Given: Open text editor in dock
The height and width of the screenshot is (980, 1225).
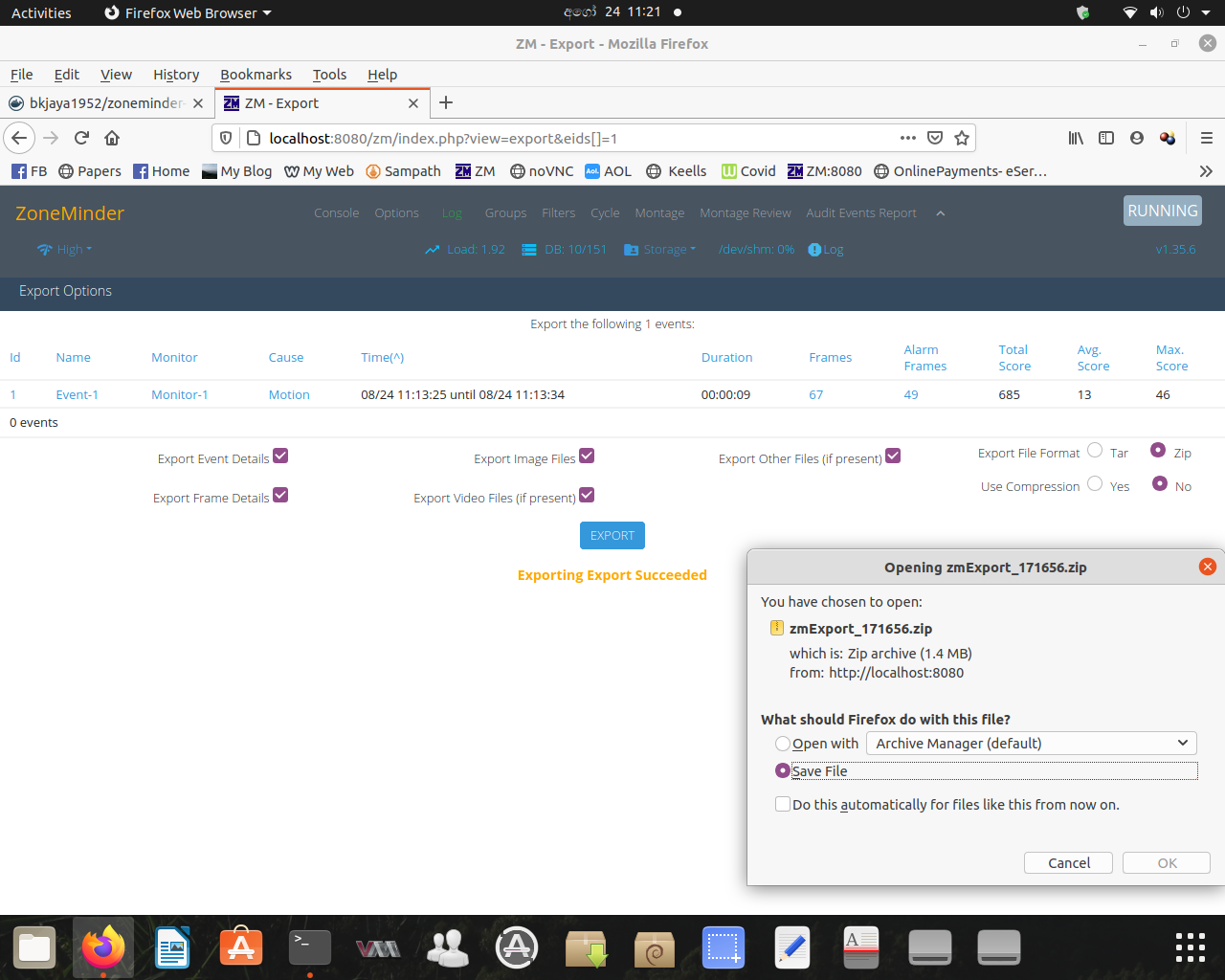Looking at the screenshot, I should (x=792, y=947).
